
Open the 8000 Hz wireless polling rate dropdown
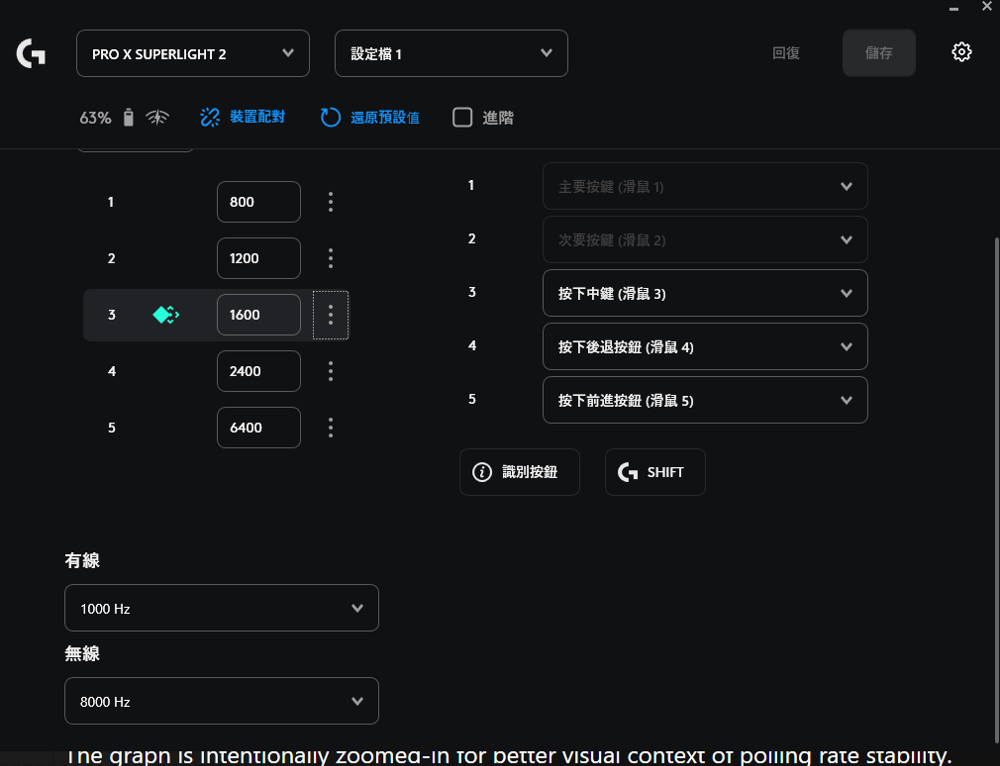pyautogui.click(x=221, y=700)
